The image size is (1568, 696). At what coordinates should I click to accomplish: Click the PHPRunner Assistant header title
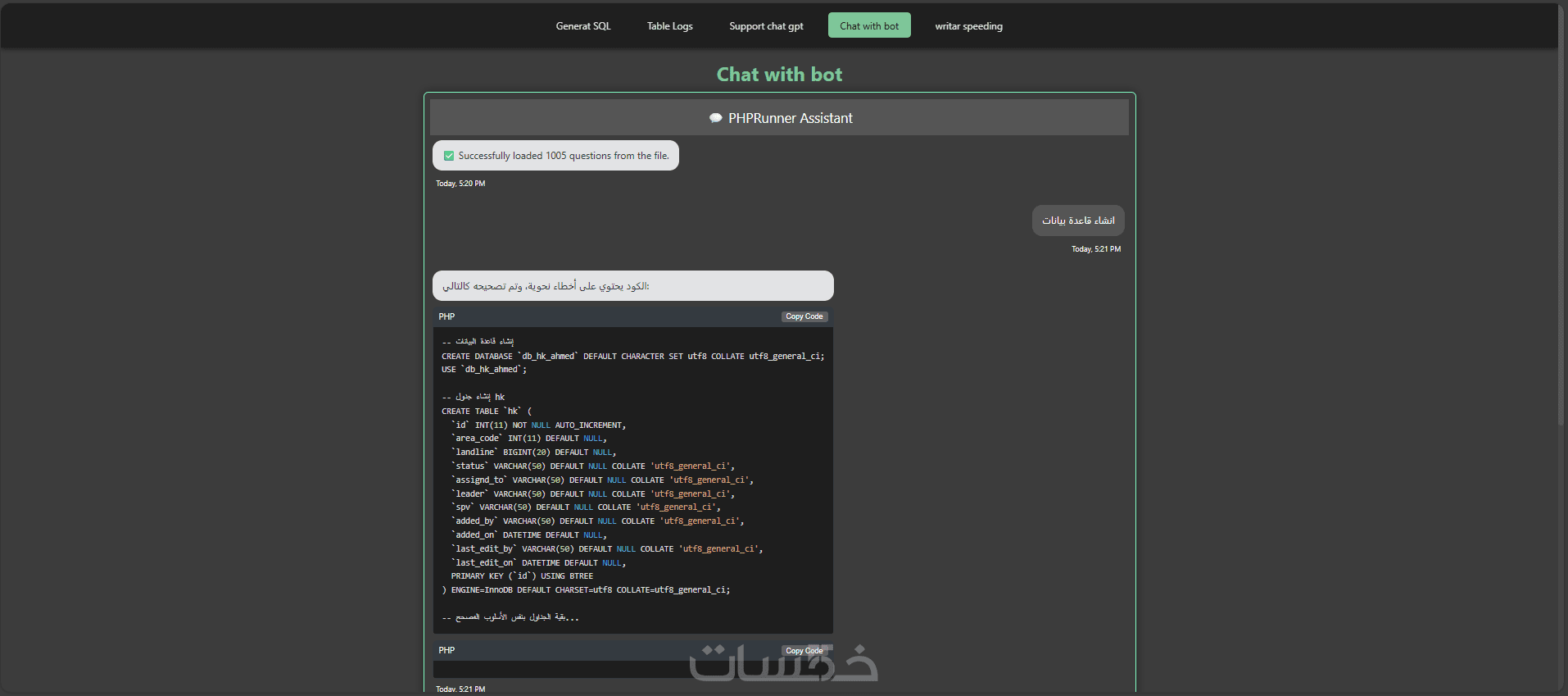click(791, 118)
